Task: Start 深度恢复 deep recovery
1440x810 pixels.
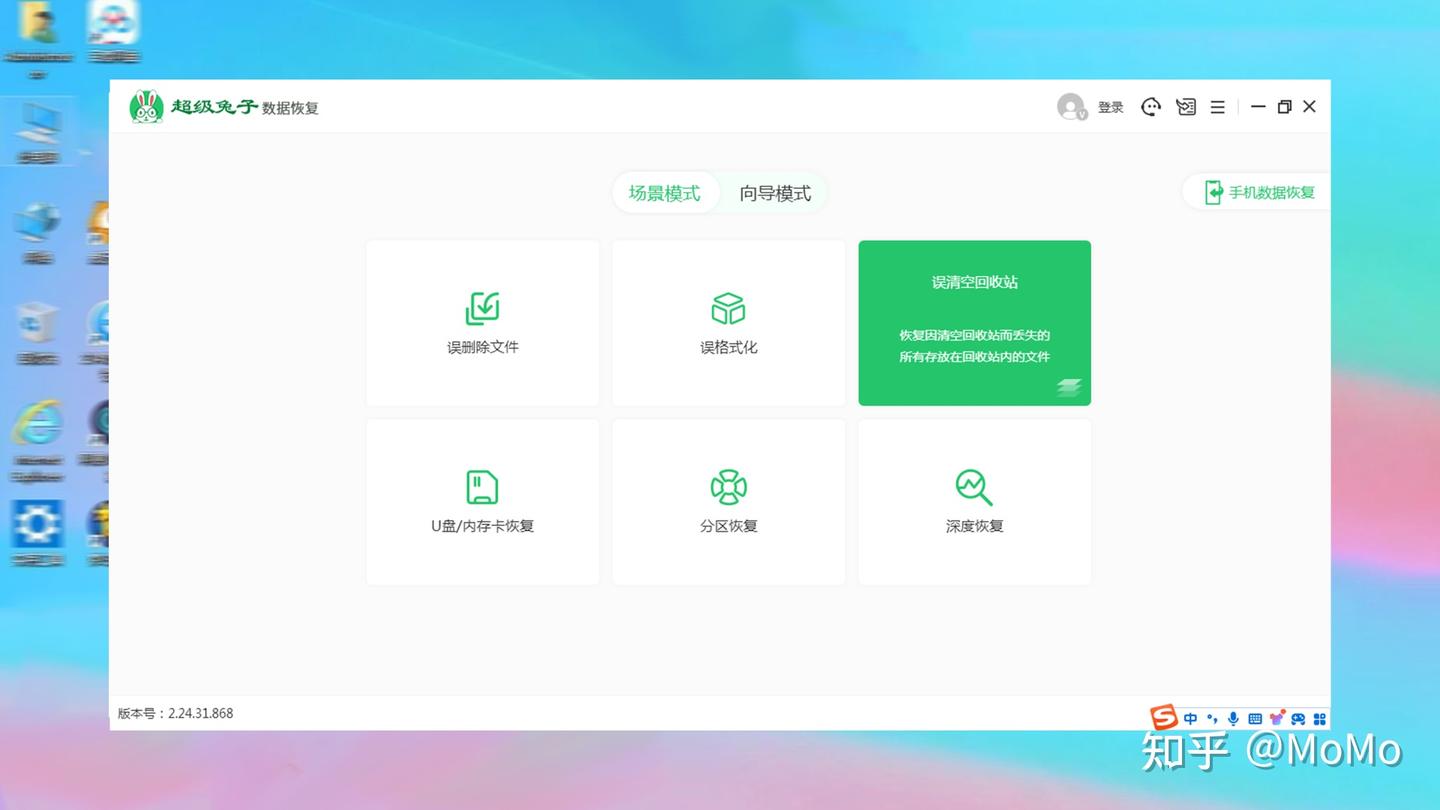Action: pos(975,502)
